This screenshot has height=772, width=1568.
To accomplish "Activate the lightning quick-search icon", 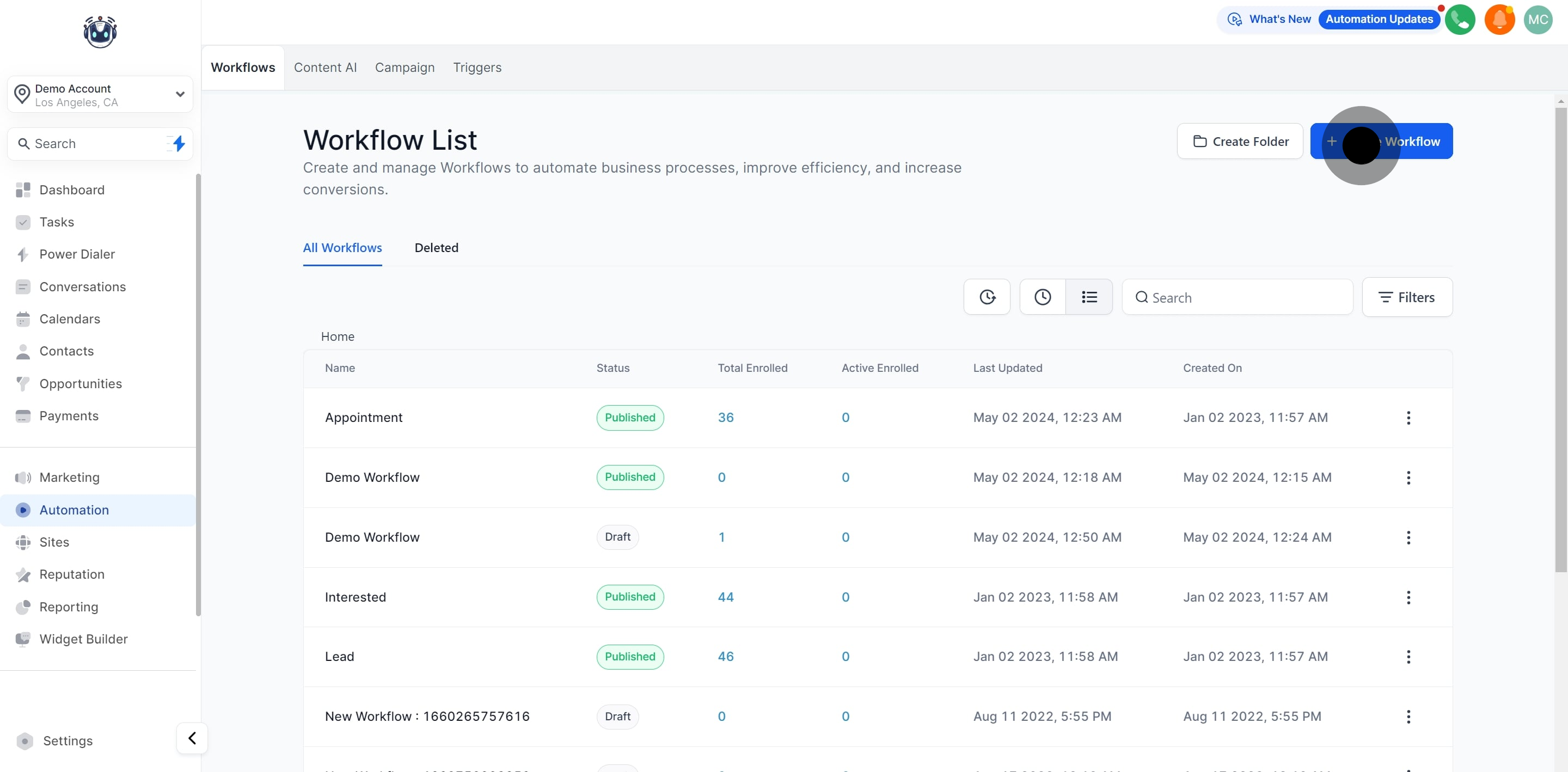I will (177, 143).
